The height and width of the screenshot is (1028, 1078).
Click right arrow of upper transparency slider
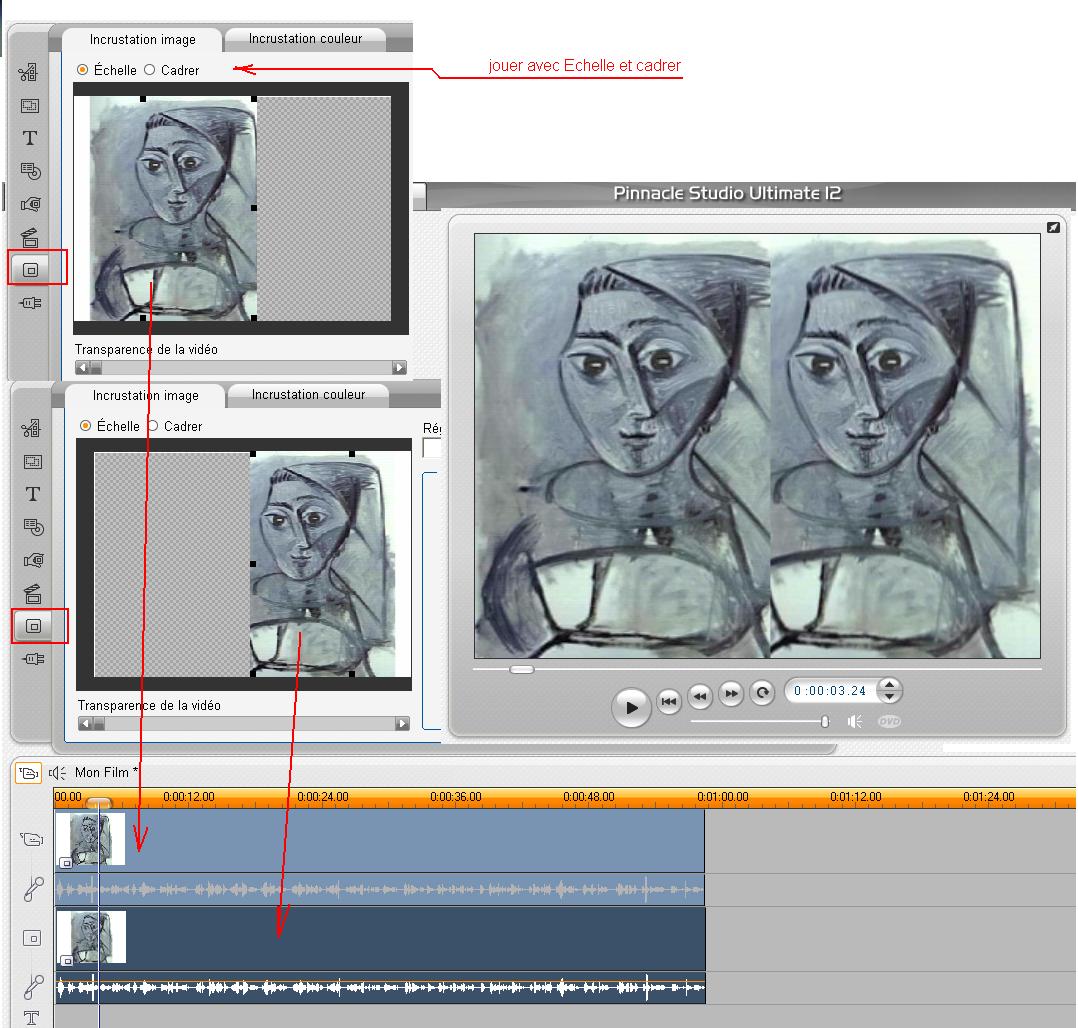[399, 367]
